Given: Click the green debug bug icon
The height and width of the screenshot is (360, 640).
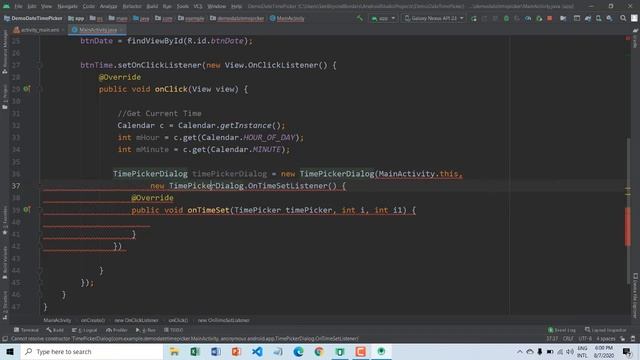Looking at the screenshot, I should coord(506,18).
